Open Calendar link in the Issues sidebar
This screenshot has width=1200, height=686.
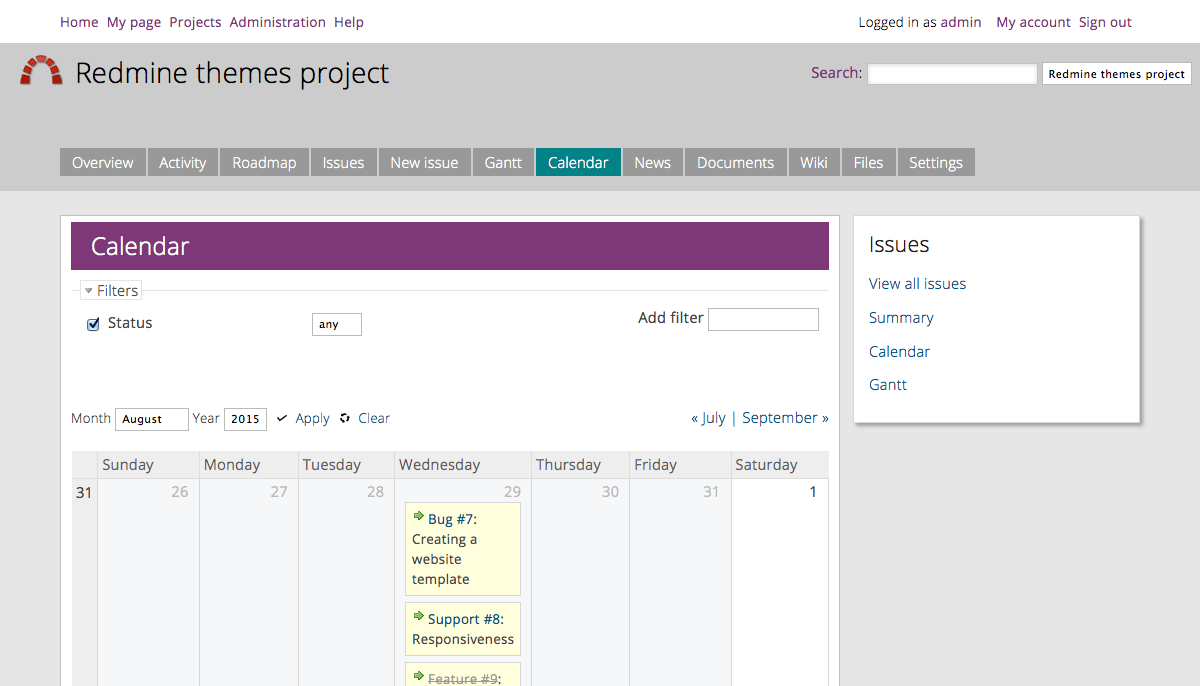pyautogui.click(x=899, y=352)
